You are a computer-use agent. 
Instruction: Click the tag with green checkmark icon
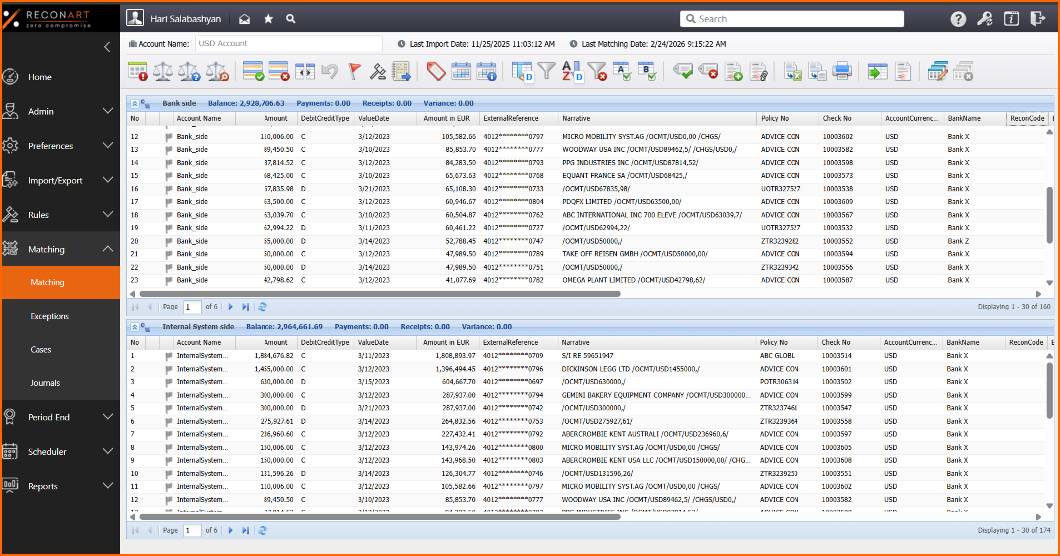click(683, 71)
